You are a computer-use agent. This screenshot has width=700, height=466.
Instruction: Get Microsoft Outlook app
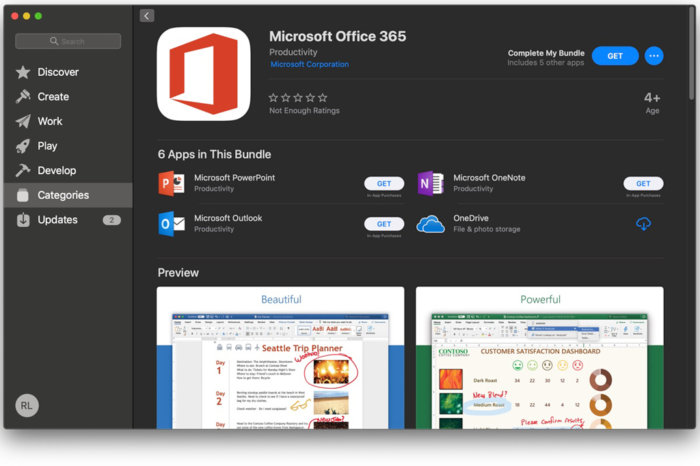click(x=384, y=224)
